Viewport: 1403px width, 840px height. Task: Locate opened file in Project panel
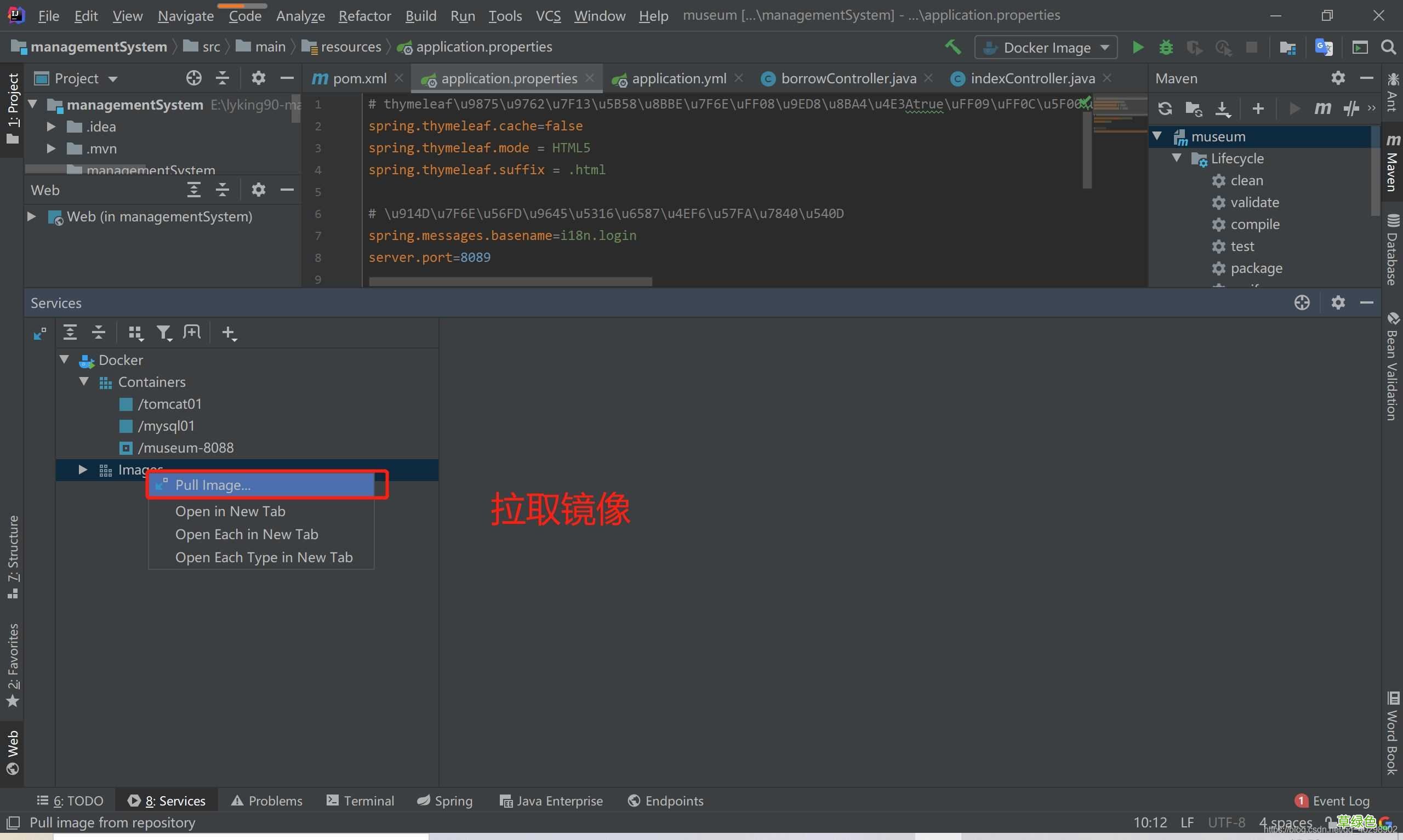pos(193,78)
